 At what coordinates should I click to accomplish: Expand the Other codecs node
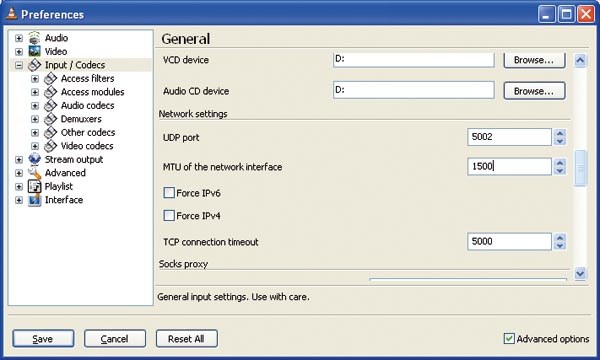35,133
